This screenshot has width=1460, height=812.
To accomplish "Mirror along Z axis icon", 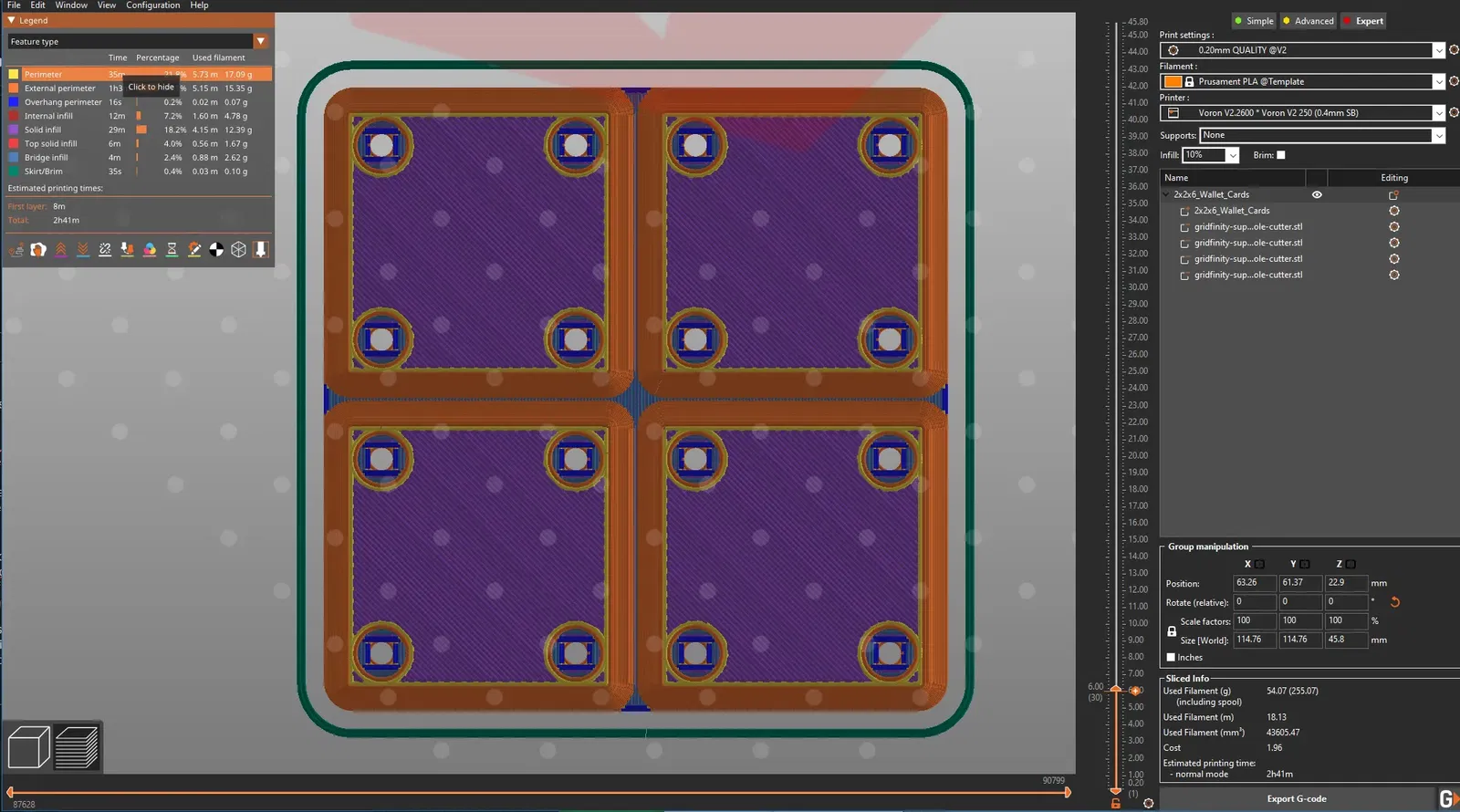I will coord(1351,564).
